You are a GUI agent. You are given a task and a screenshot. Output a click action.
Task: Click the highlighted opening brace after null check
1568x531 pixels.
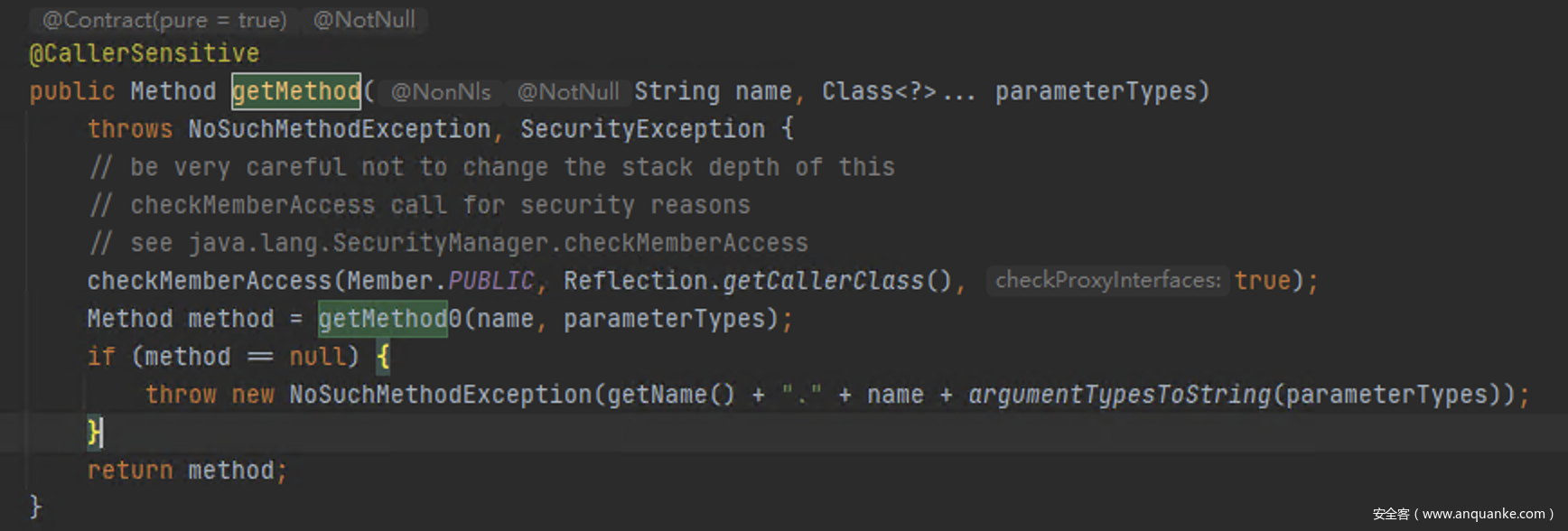[383, 357]
